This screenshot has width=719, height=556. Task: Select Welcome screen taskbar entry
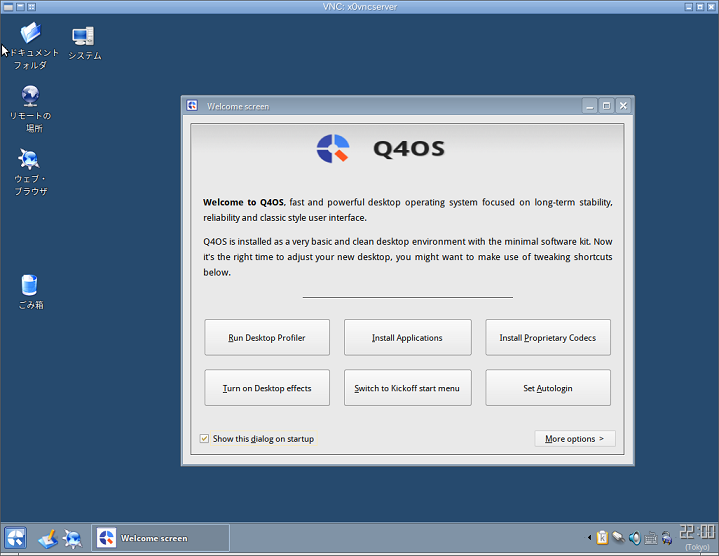[x=160, y=538]
